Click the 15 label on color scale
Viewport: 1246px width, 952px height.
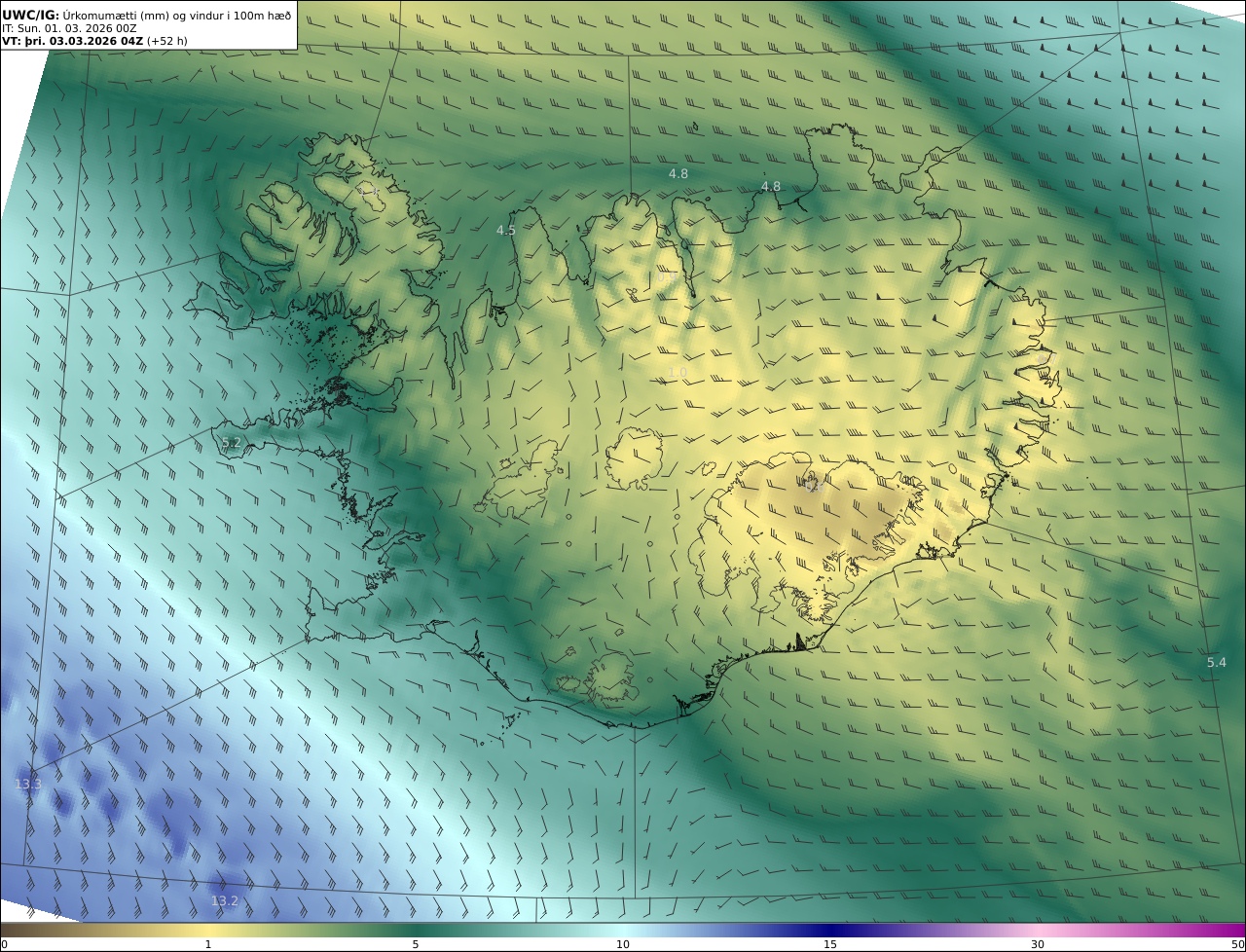click(830, 944)
